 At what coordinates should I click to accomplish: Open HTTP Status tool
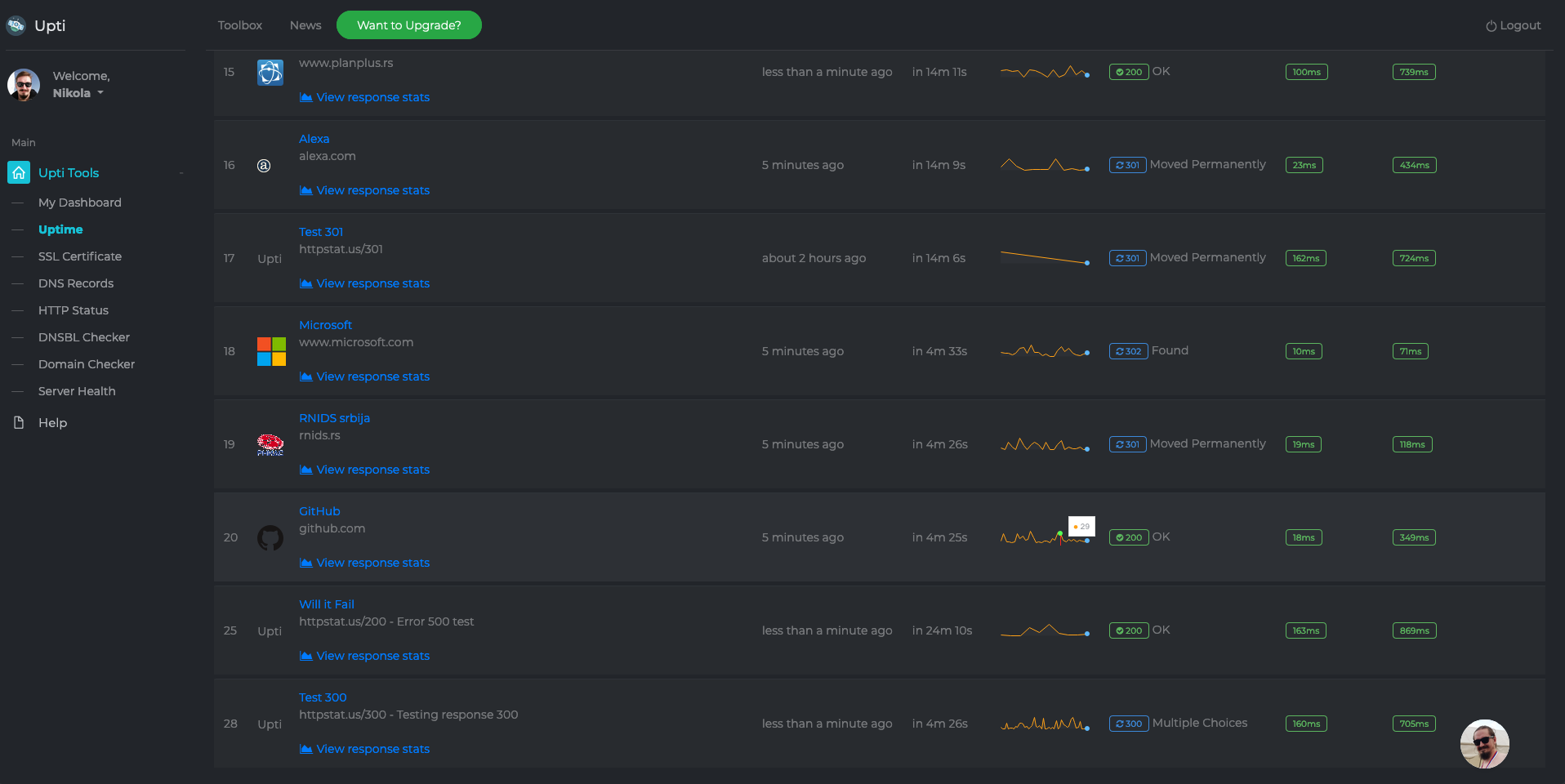74,310
